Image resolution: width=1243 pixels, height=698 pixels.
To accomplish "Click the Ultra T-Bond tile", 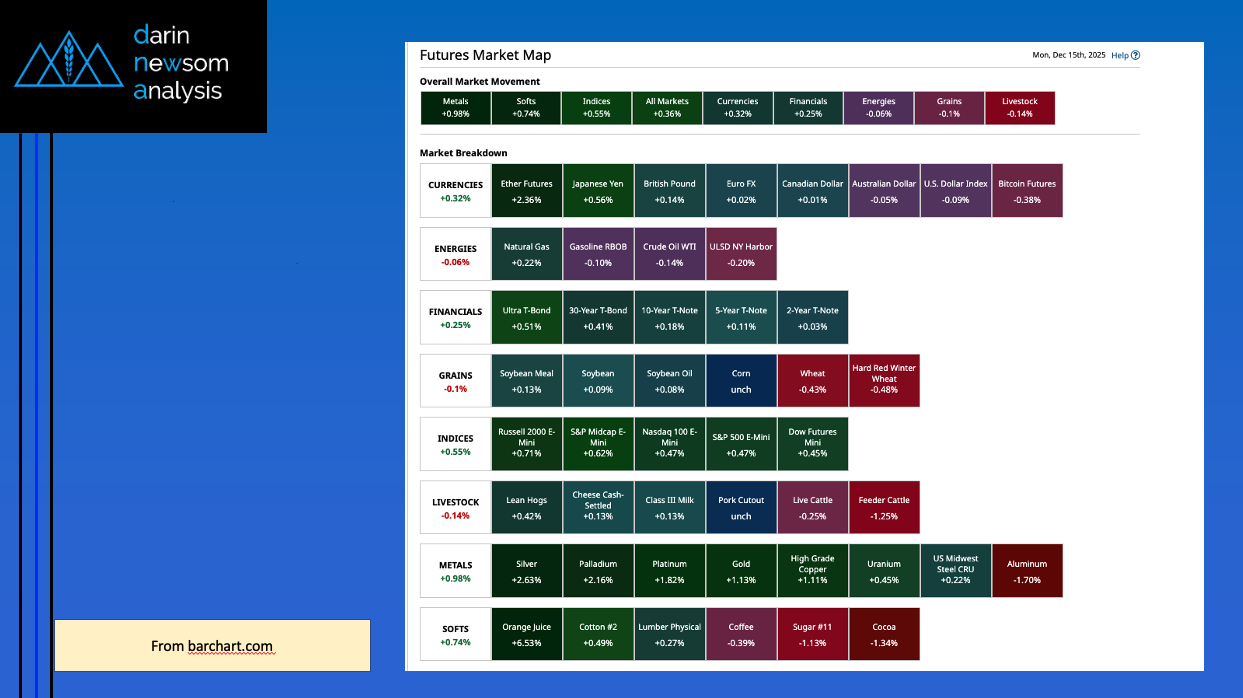I will click(526, 317).
